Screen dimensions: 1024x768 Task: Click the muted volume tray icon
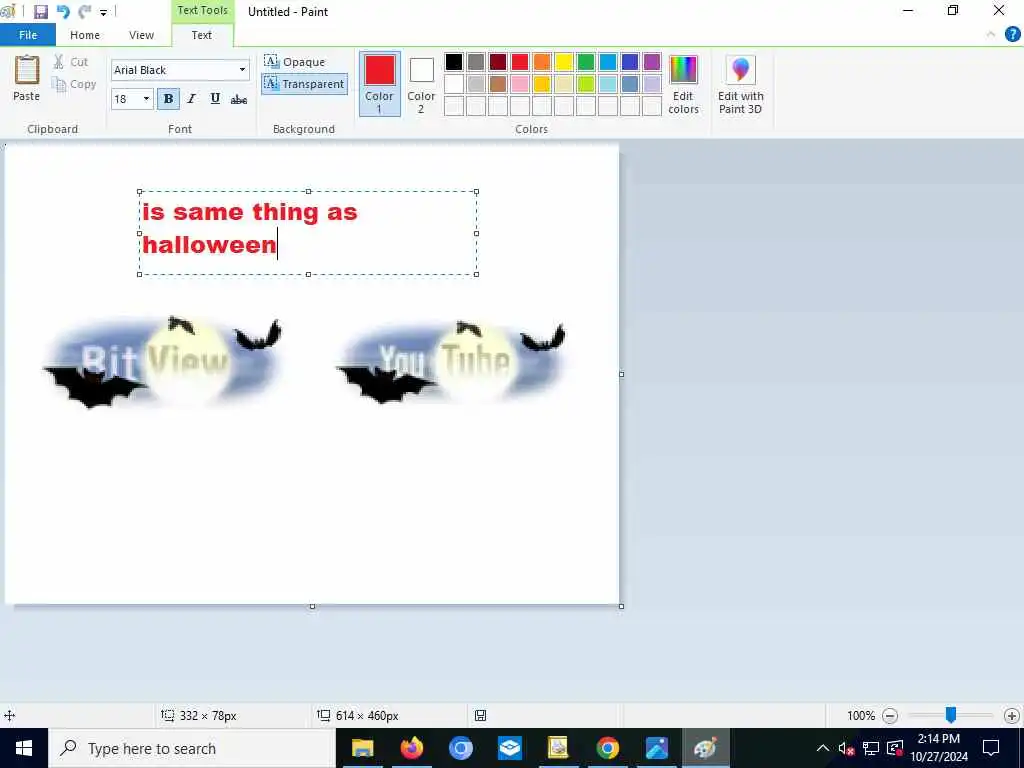click(846, 748)
